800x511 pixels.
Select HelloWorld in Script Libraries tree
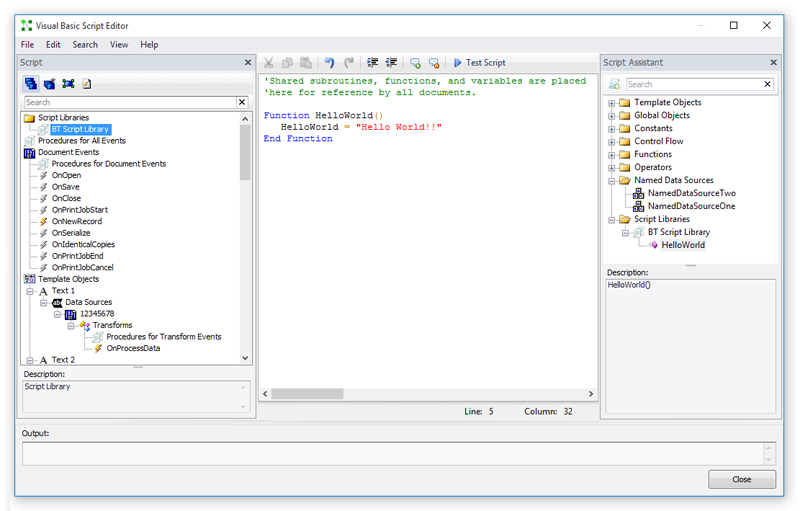pyautogui.click(x=682, y=245)
